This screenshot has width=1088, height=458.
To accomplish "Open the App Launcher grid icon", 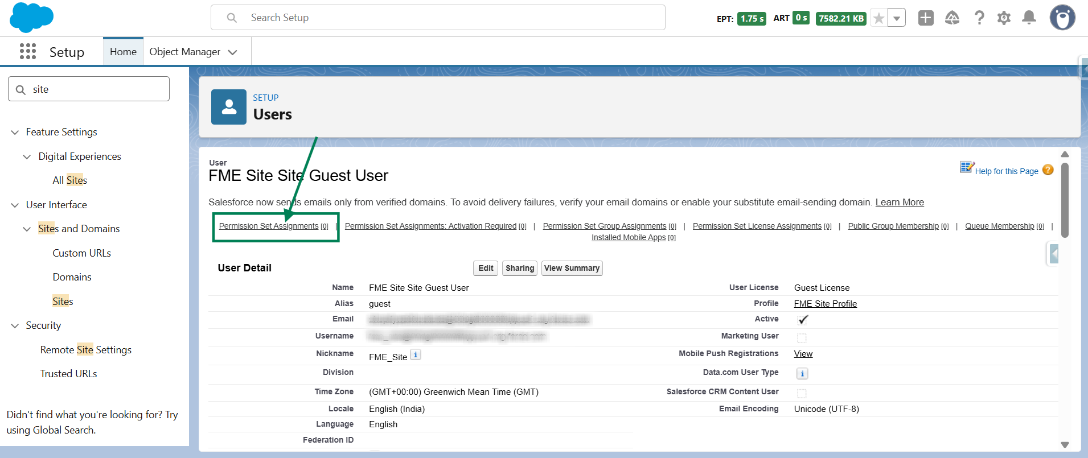I will 28,51.
